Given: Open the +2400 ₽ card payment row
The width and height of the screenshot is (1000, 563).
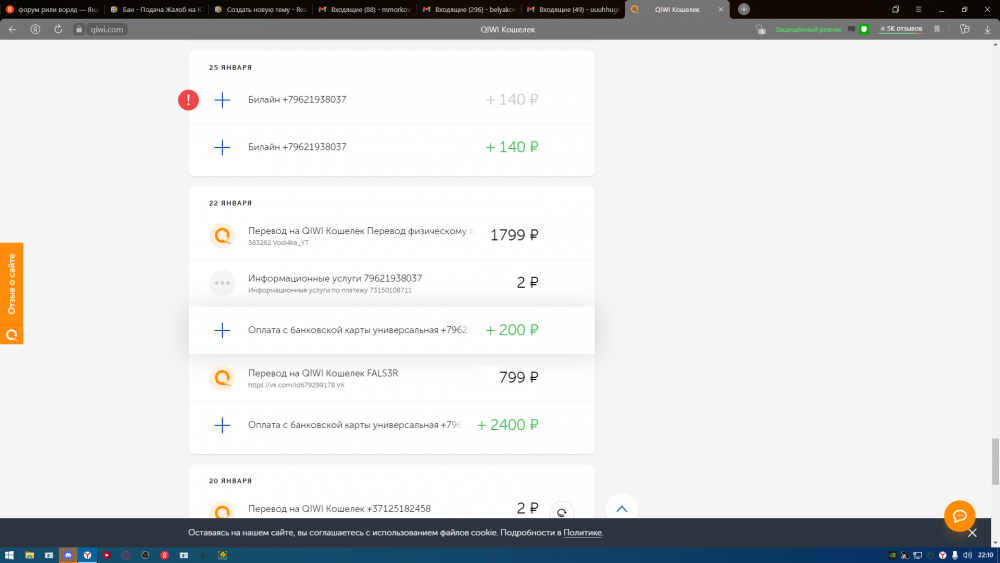Looking at the screenshot, I should 392,425.
